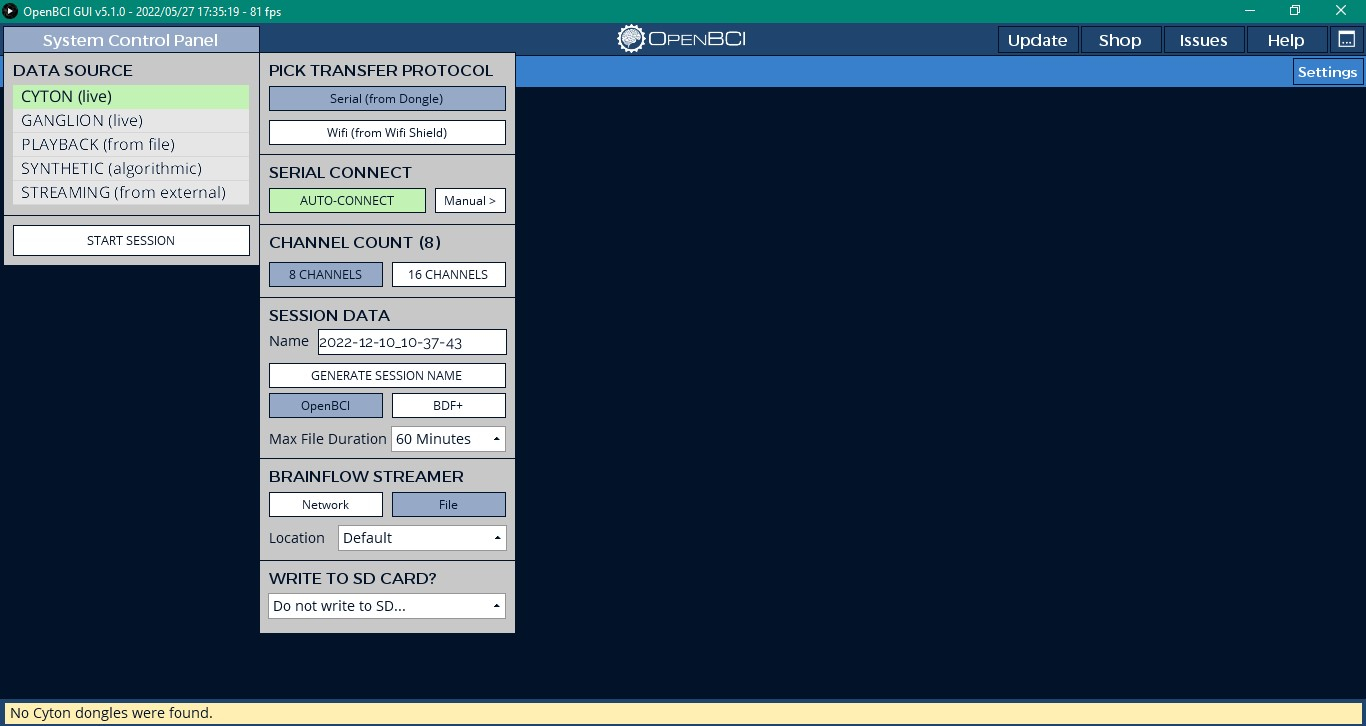Click the OpenBCI logo in the header
The width and height of the screenshot is (1366, 726).
[x=682, y=39]
